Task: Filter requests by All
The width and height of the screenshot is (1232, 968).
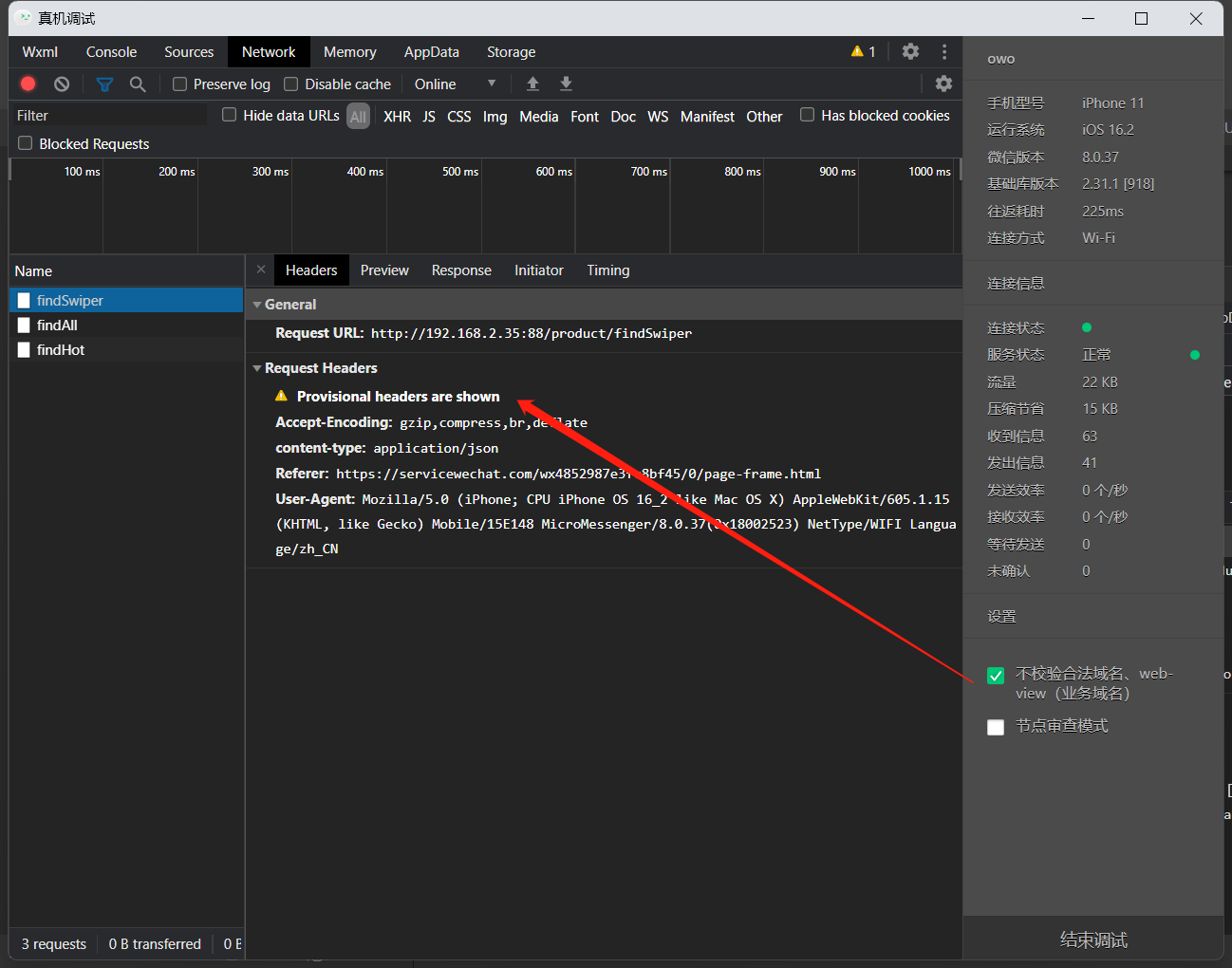Action: pos(358,117)
